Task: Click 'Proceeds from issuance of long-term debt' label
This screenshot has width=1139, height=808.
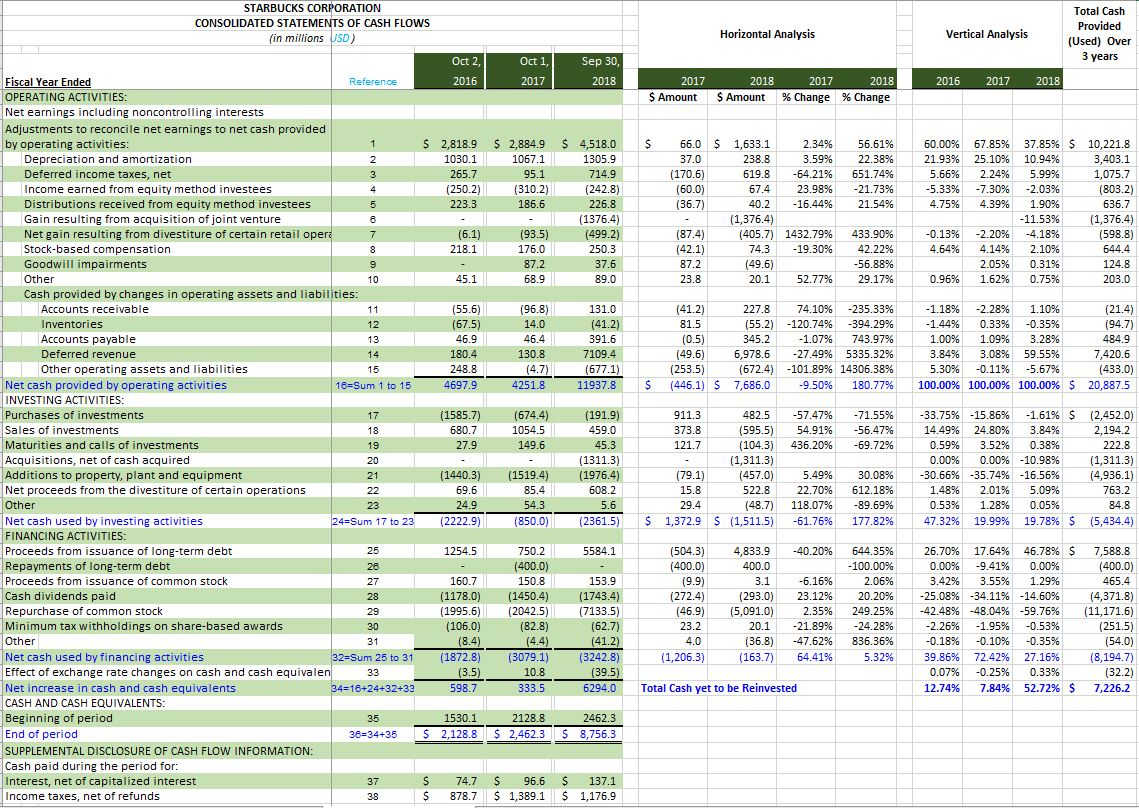Action: pyautogui.click(x=118, y=551)
